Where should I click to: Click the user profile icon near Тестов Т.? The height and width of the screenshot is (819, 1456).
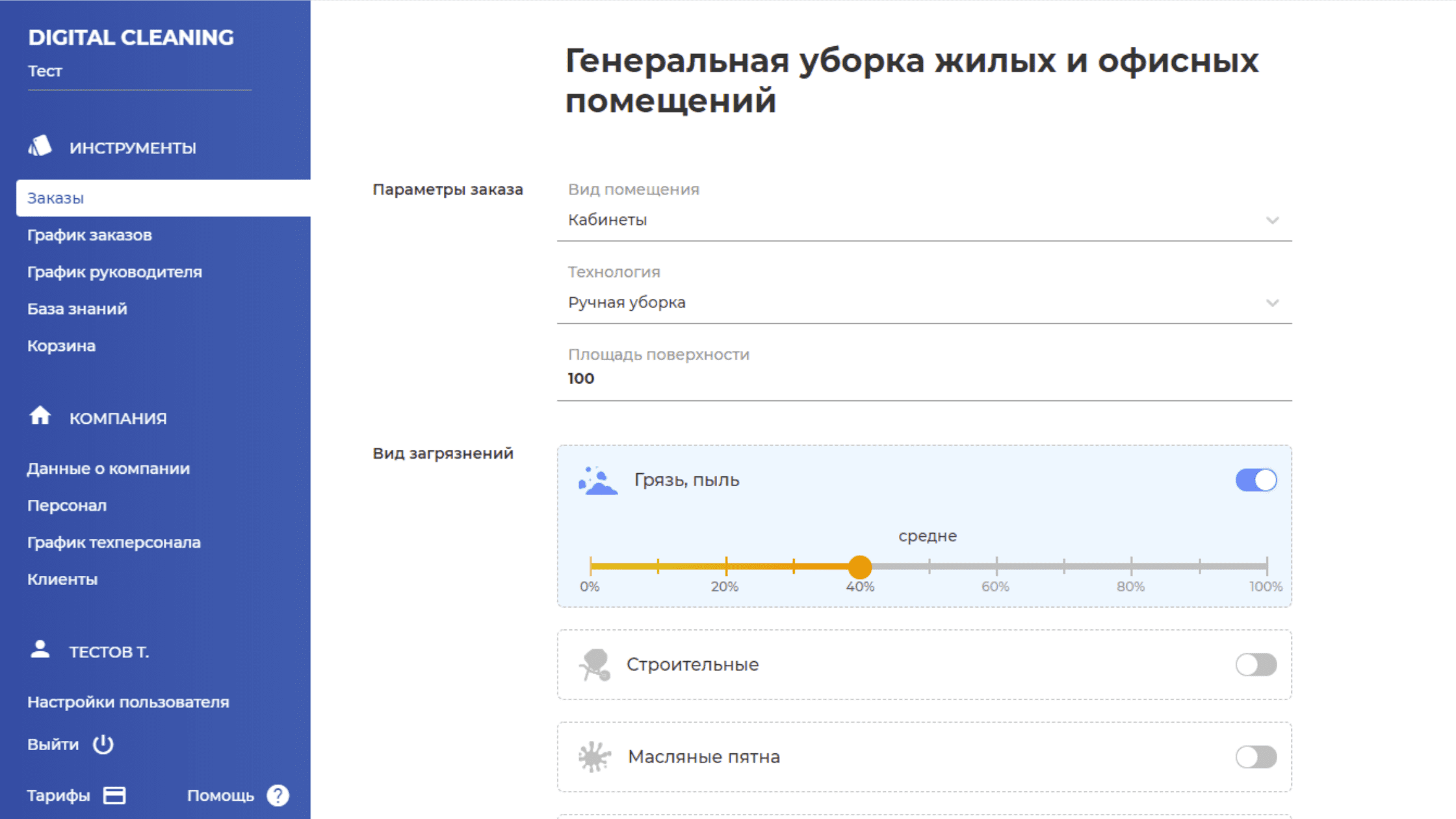[40, 649]
